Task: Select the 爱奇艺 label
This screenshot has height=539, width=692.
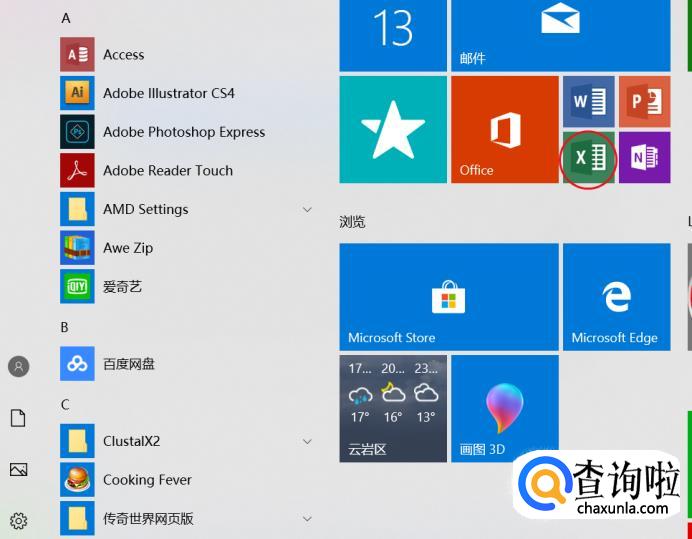Action: tap(122, 287)
